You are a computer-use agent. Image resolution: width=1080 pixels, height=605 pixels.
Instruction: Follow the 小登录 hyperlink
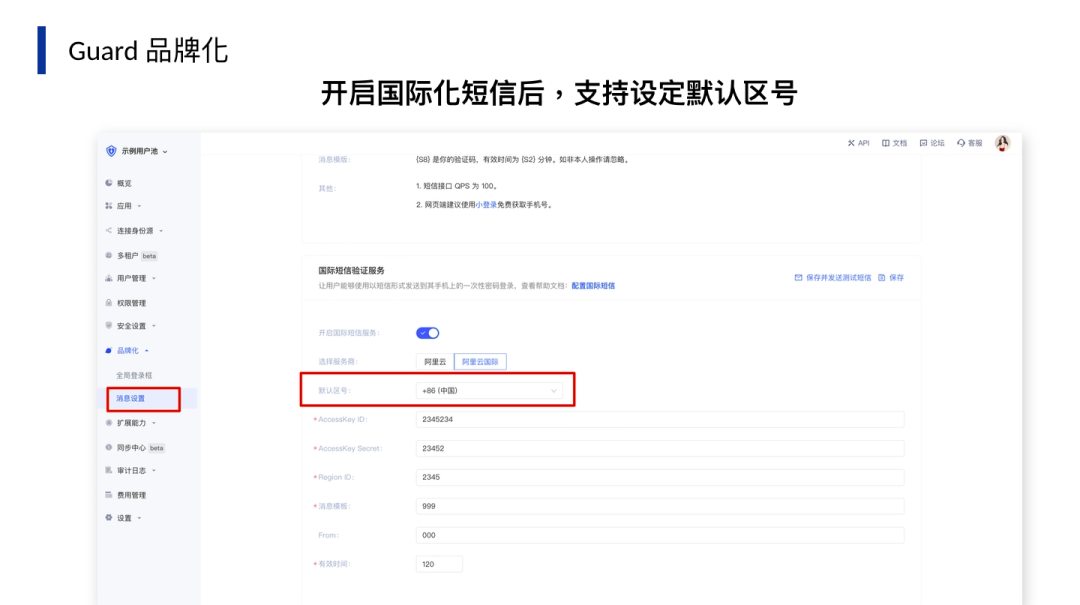tap(486, 205)
